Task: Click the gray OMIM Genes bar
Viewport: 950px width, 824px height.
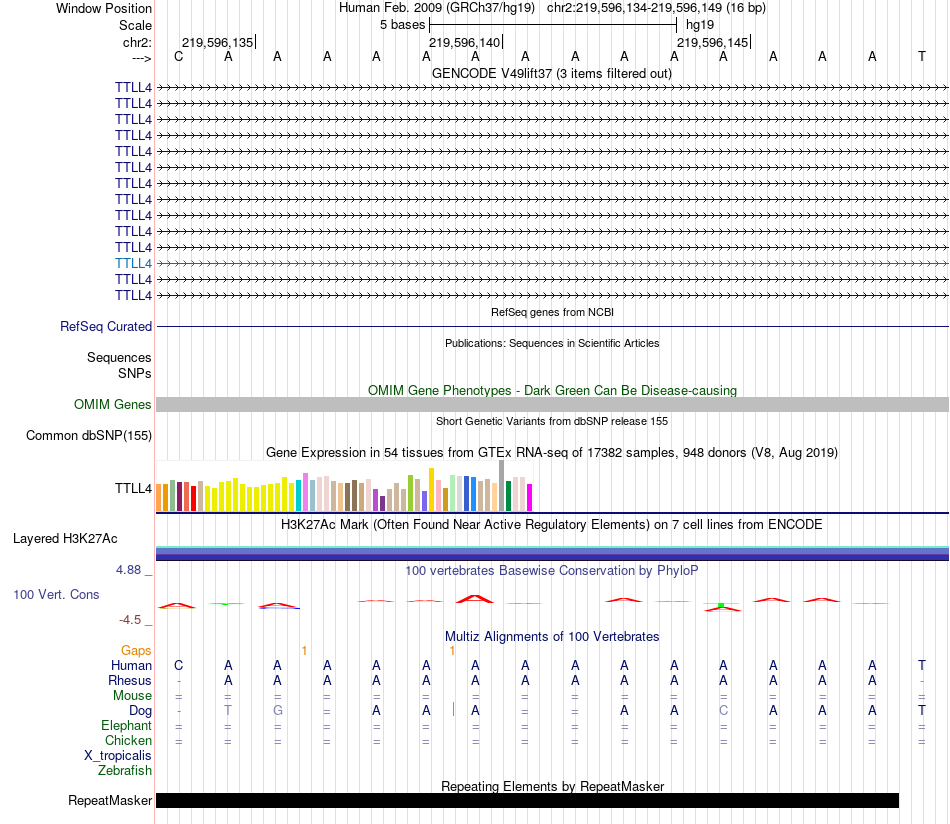Action: [x=552, y=404]
